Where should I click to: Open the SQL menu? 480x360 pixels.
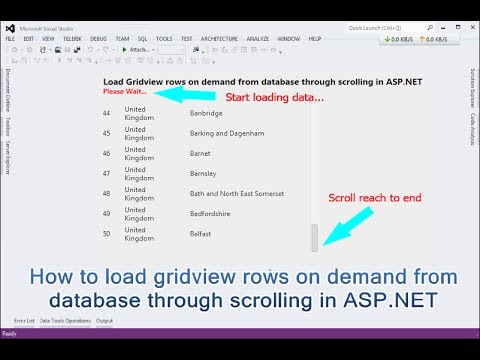142,39
